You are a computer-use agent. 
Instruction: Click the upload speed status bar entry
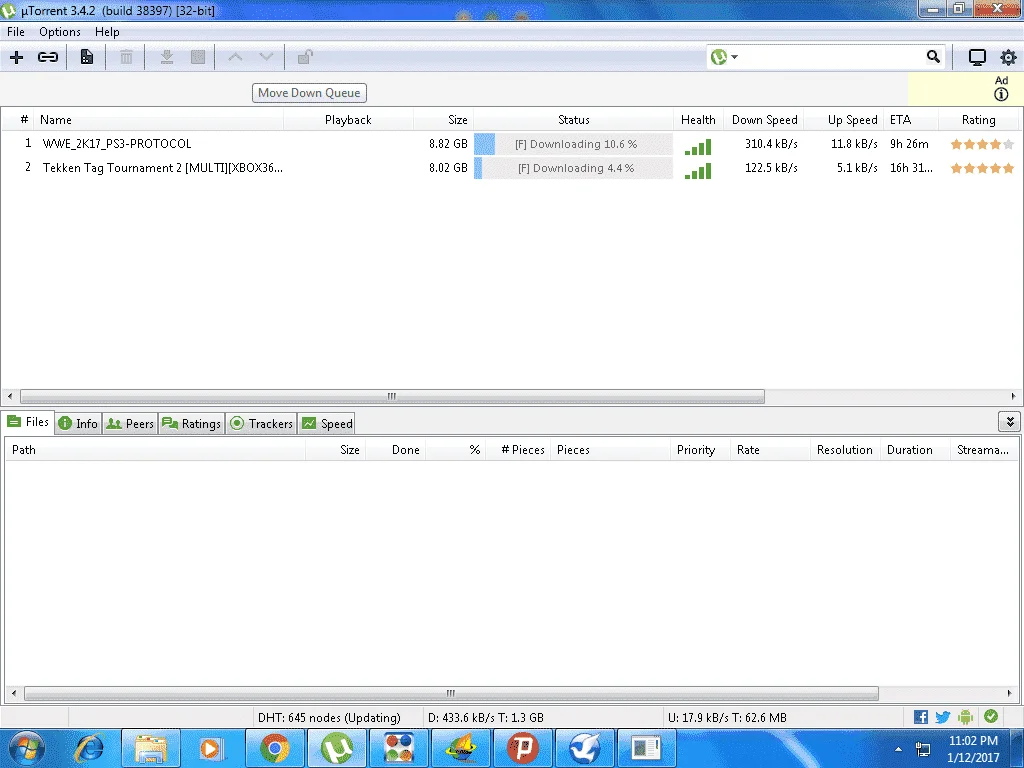(x=727, y=718)
